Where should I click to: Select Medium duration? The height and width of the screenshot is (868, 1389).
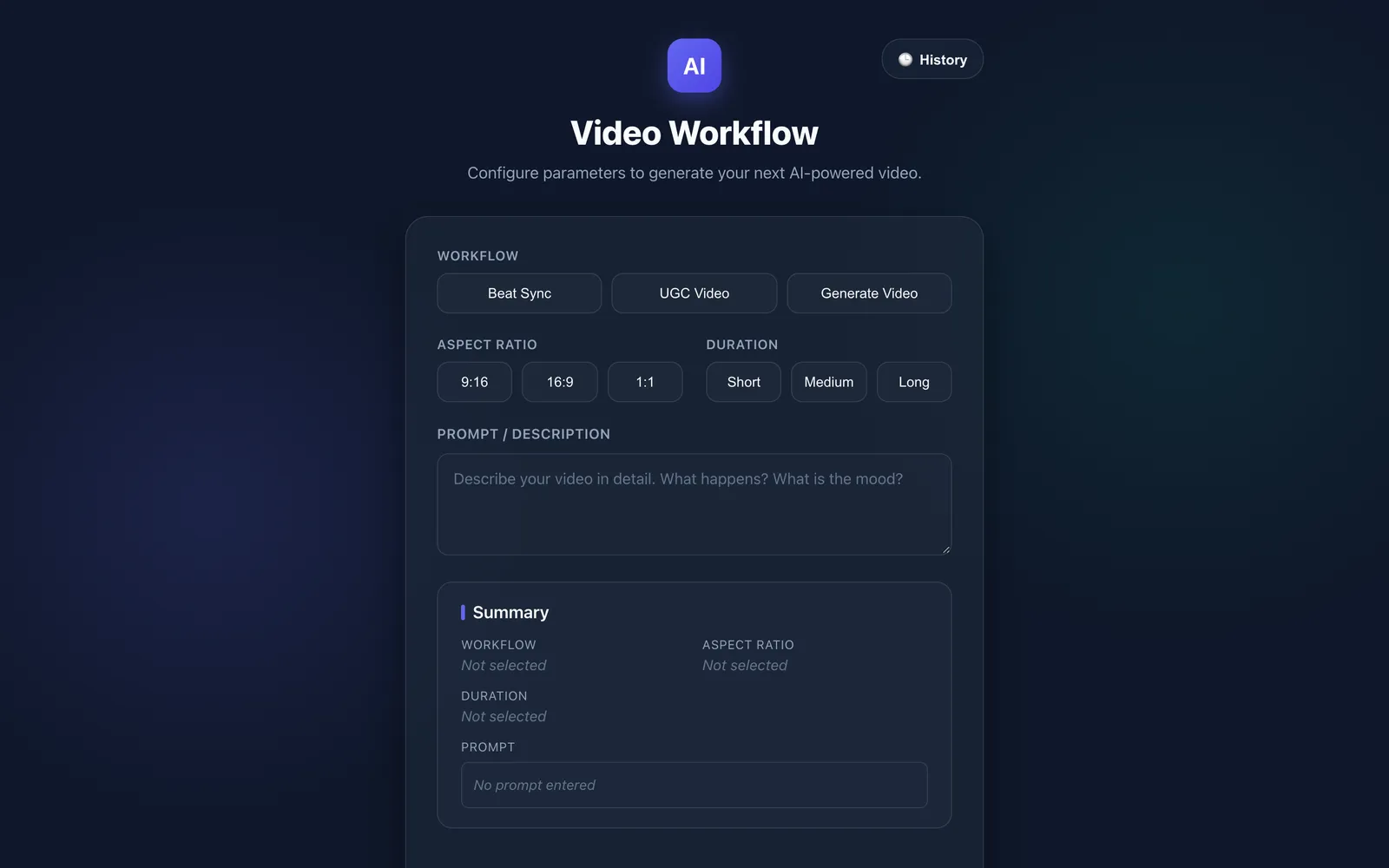click(x=829, y=382)
